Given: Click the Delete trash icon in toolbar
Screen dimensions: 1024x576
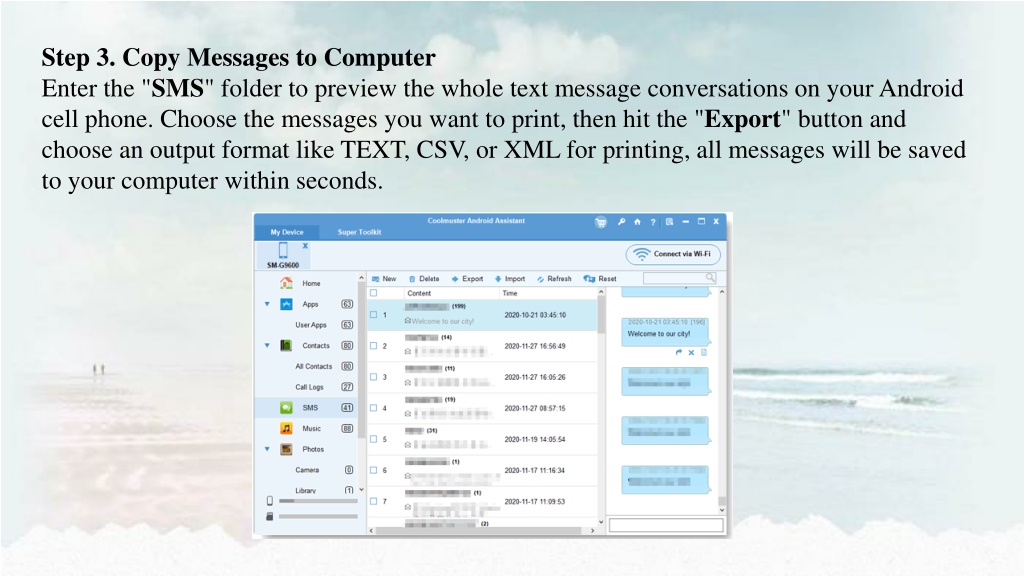Looking at the screenshot, I should pos(412,279).
